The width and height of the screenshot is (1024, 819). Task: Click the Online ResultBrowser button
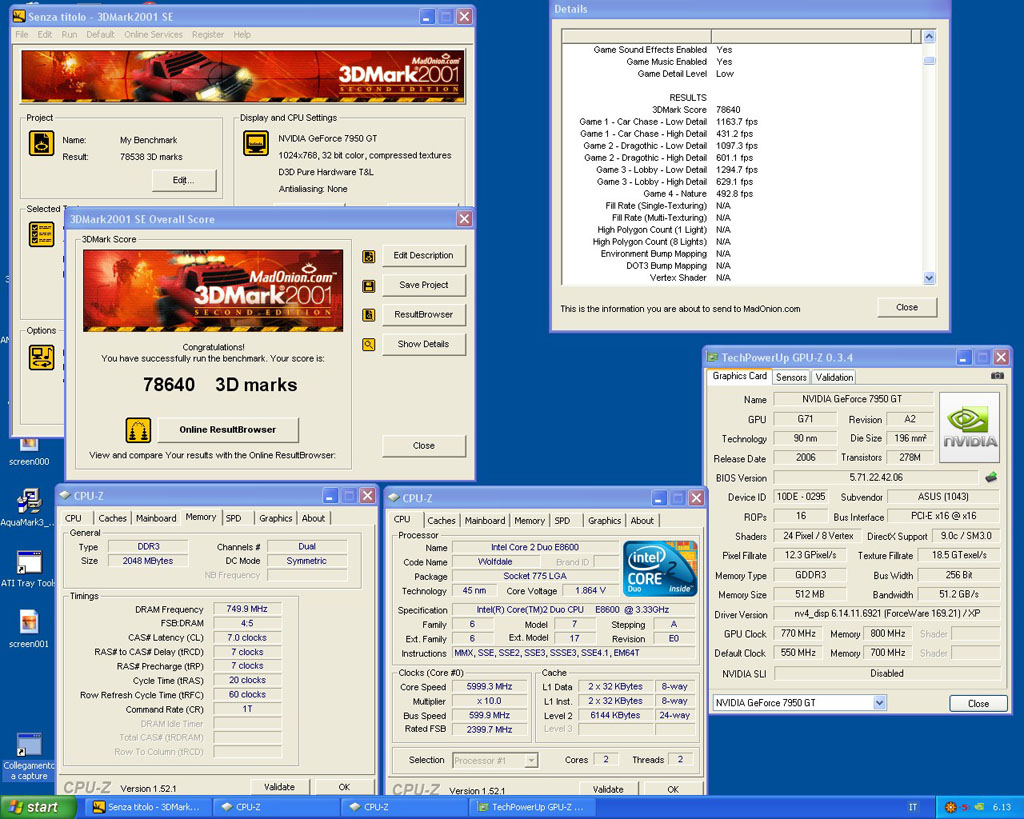[228, 430]
